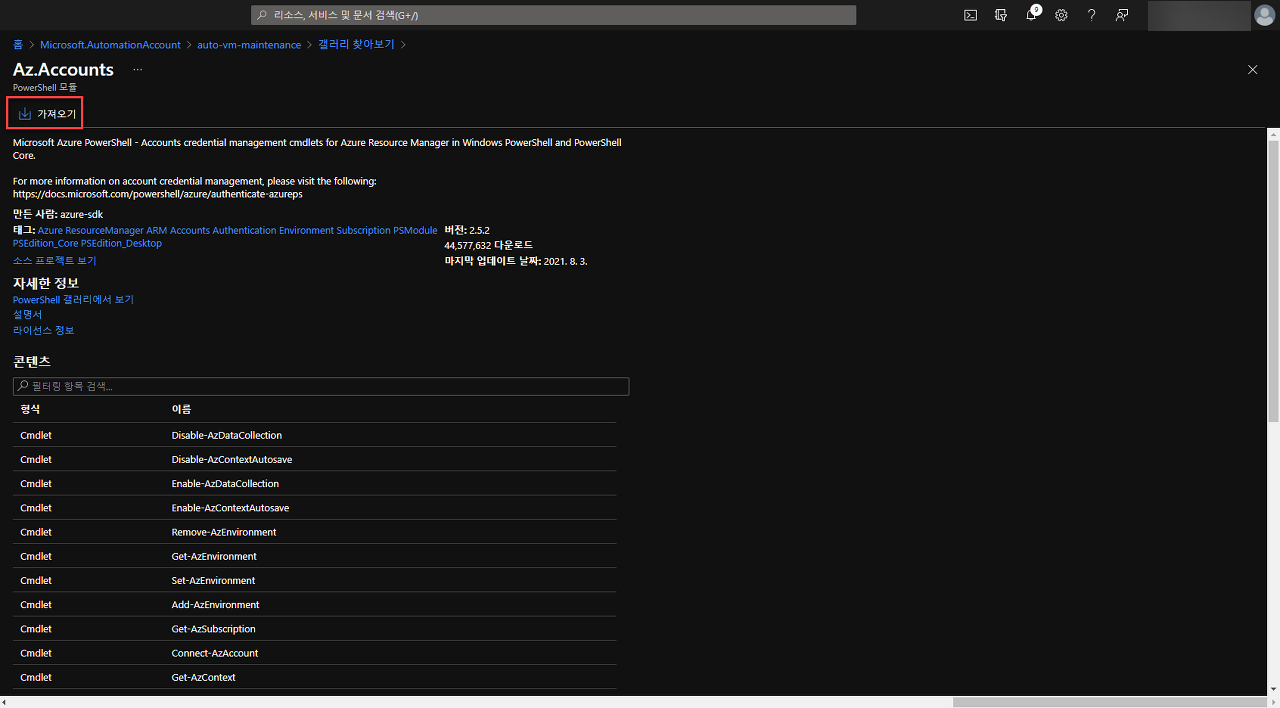Screen dimensions: 1280x708
Task: Select the Get-AzSubscription row
Action: 315,629
